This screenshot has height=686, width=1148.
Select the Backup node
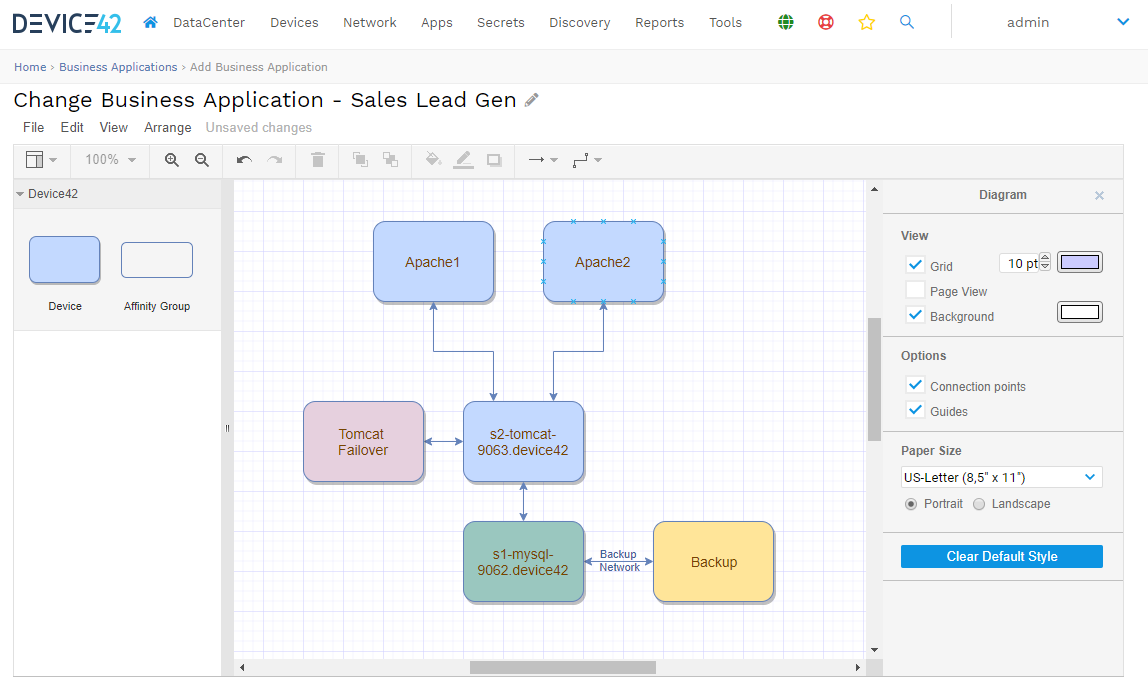[714, 562]
